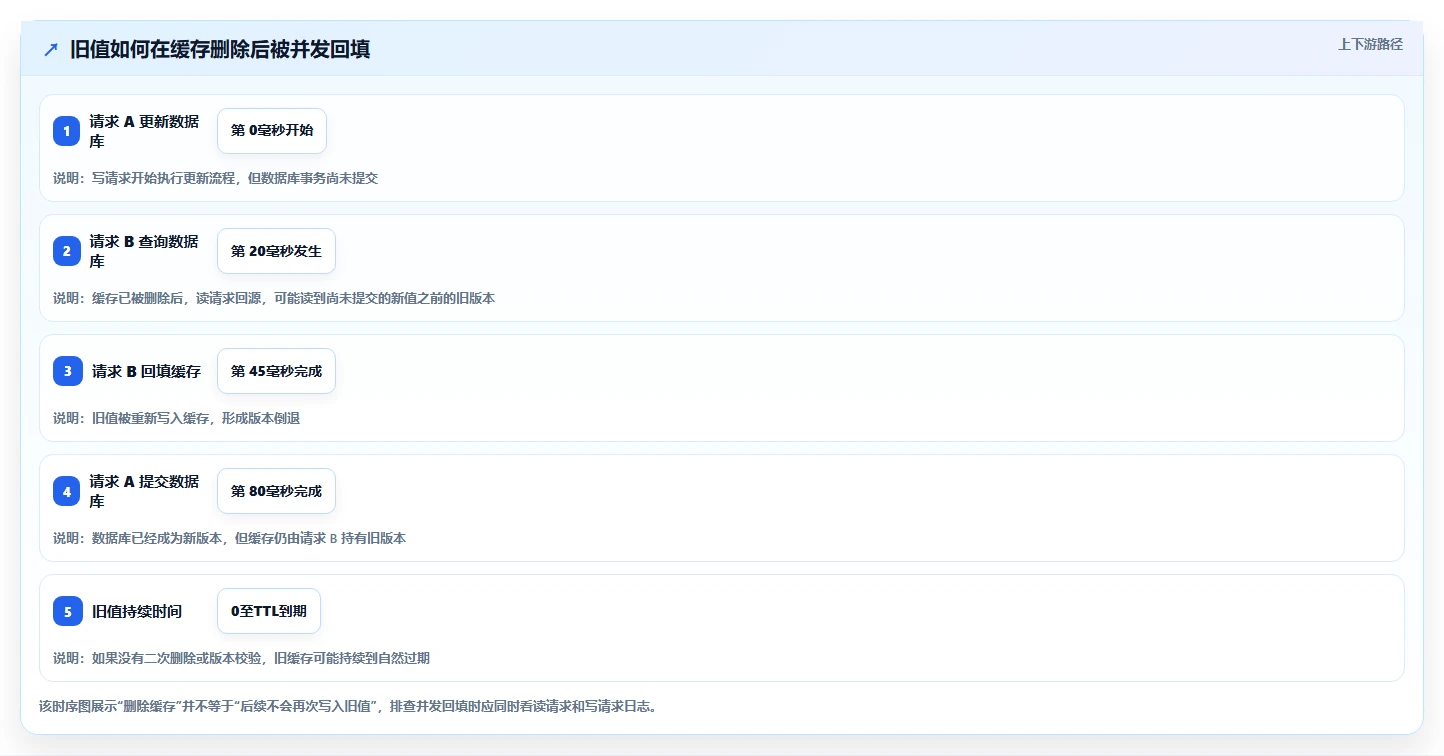Click the 请求 B 查询数据库 step label

point(144,251)
